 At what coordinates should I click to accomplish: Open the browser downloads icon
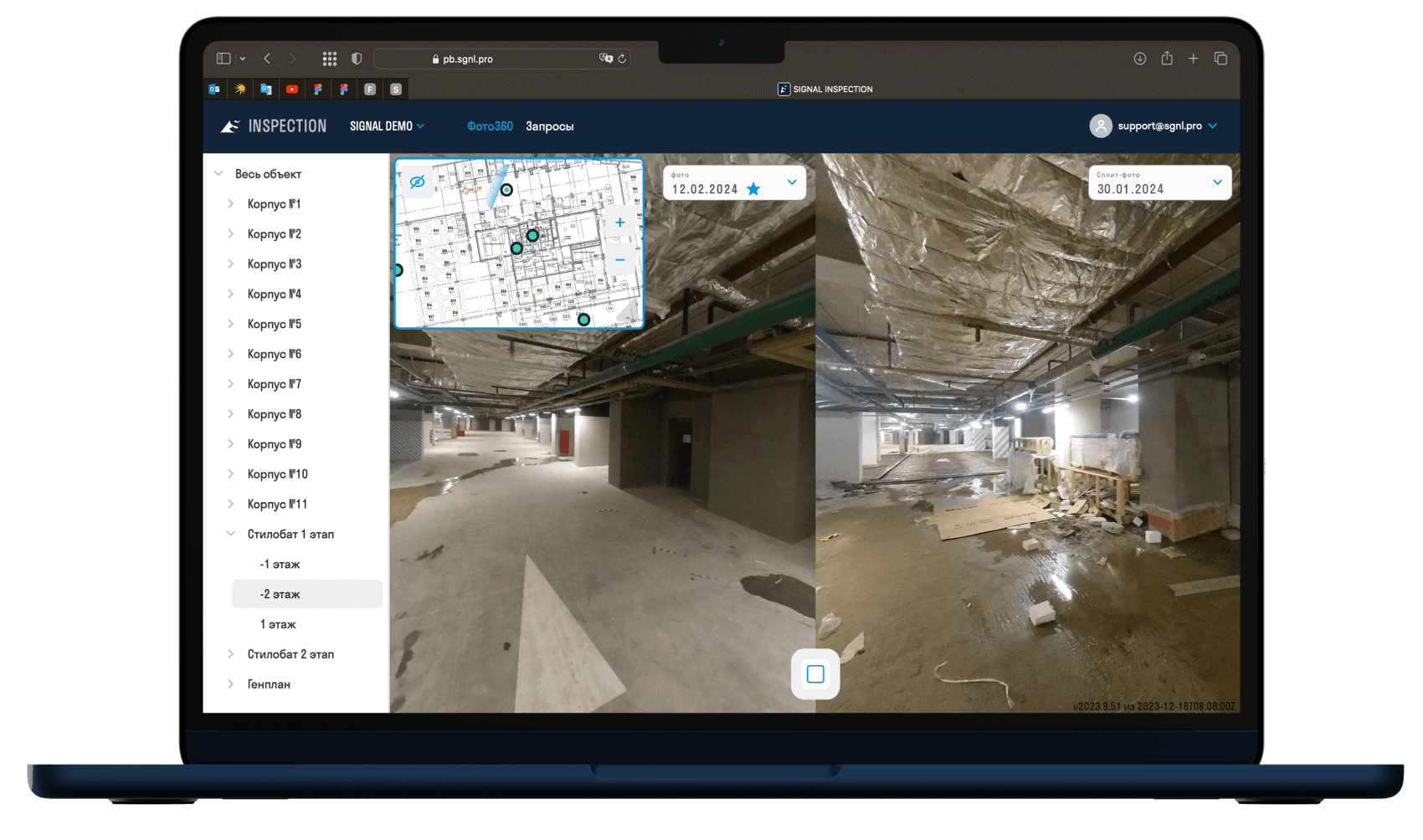[x=1139, y=59]
